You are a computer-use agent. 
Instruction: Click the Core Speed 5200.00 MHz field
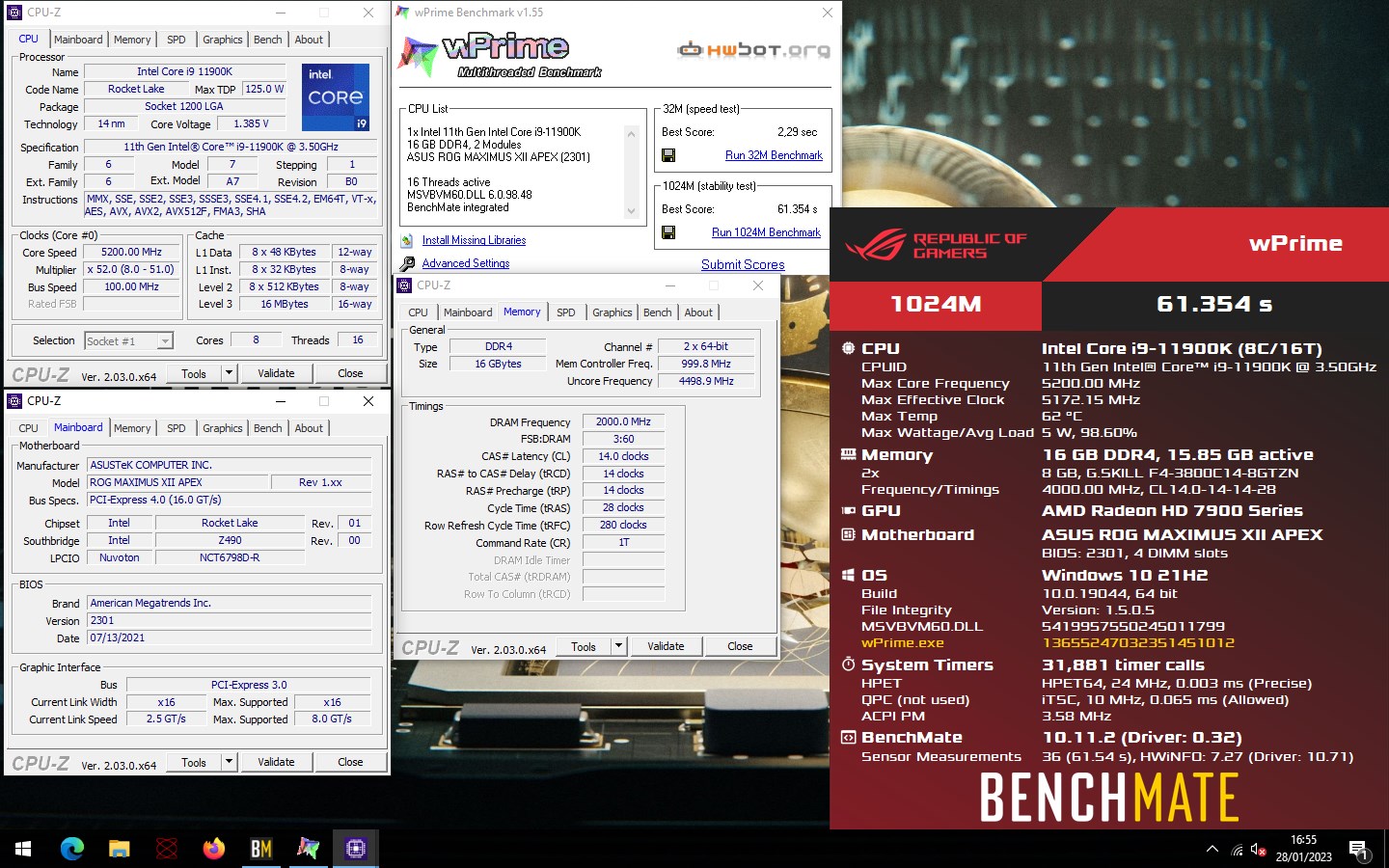[x=131, y=252]
